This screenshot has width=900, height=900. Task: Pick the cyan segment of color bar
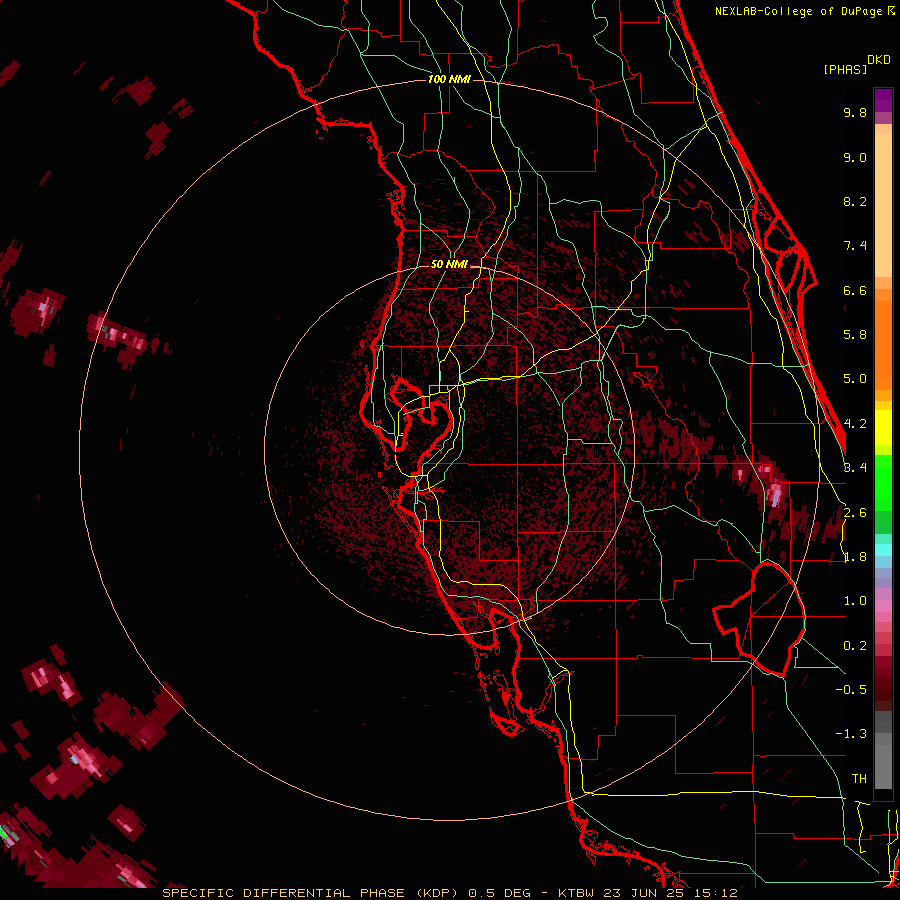pyautogui.click(x=883, y=550)
